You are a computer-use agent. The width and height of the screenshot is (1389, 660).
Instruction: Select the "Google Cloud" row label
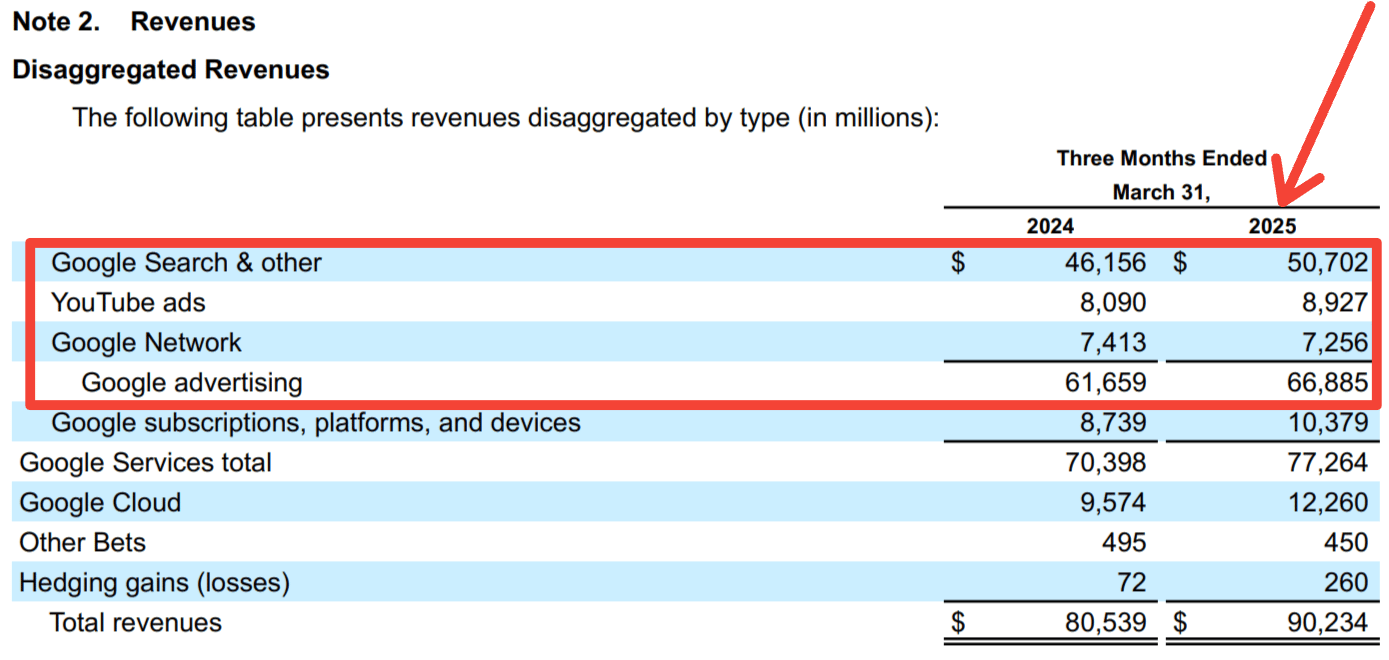tap(100, 503)
